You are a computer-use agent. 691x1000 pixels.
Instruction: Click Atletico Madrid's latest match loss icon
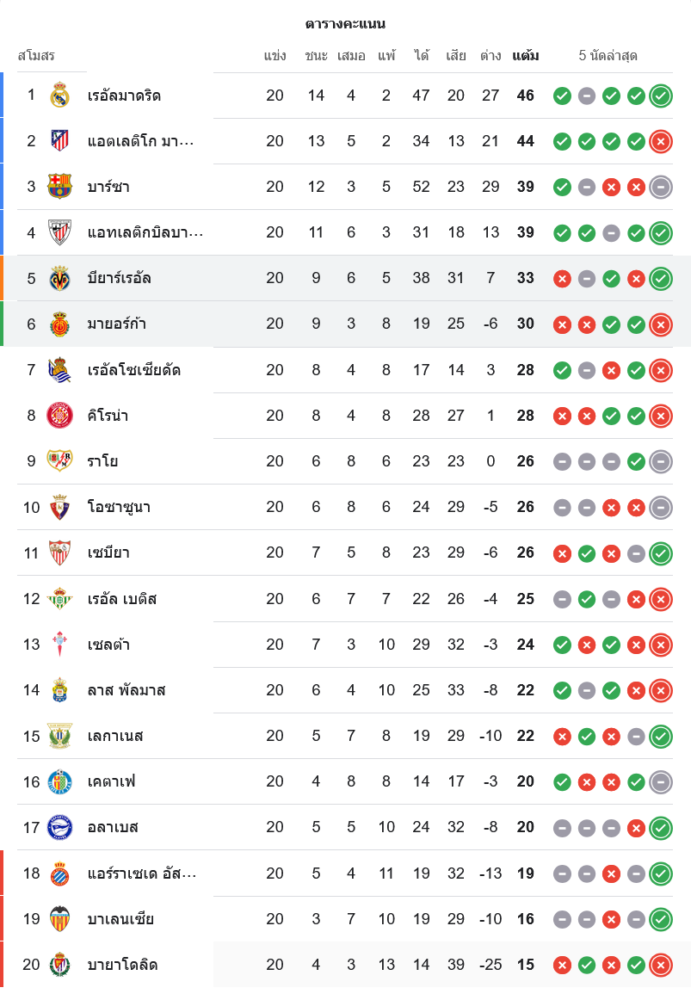660,141
